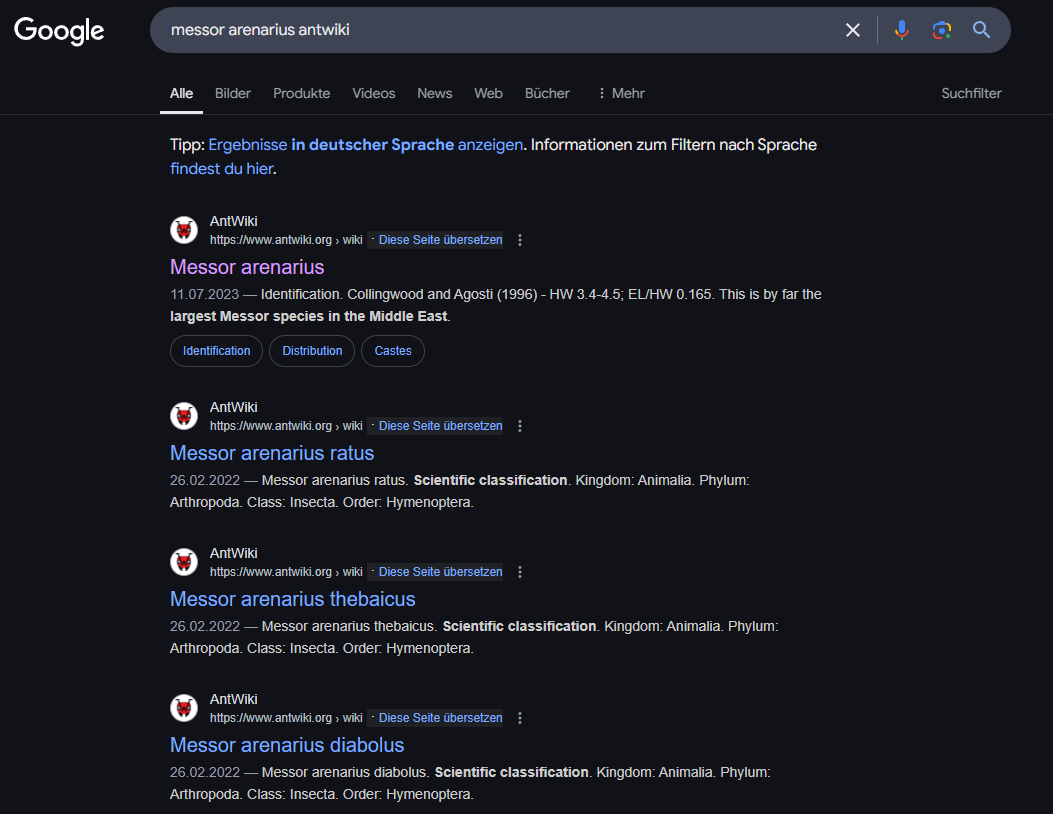This screenshot has width=1053, height=814.
Task: Open the Messor arenarius ratus result
Action: (x=272, y=453)
